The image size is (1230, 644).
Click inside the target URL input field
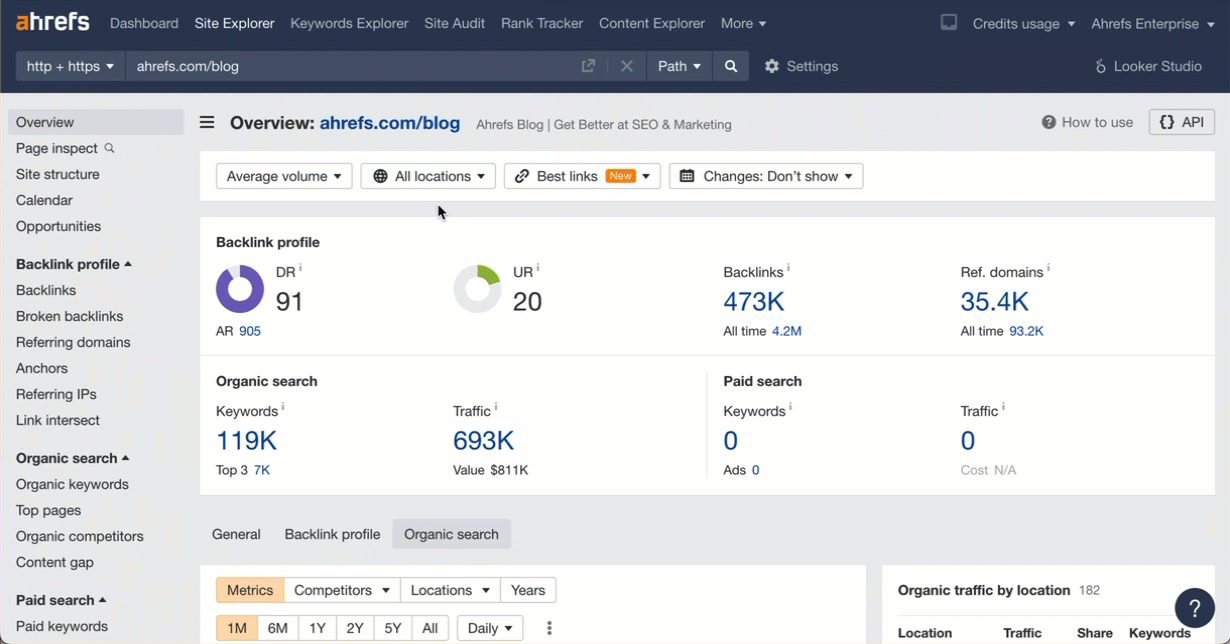[x=300, y=66]
